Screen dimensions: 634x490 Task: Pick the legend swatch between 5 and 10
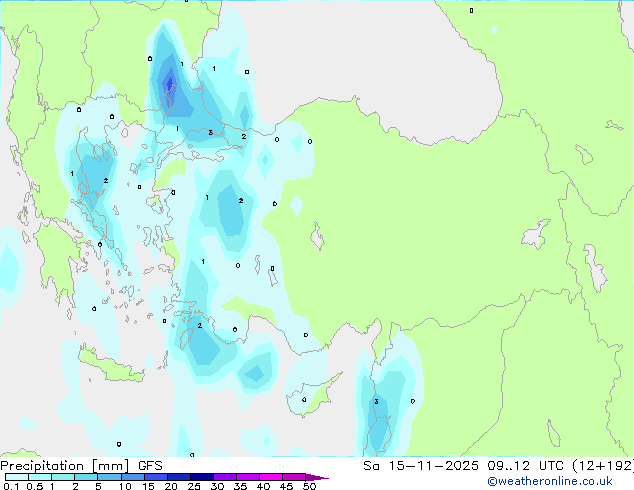tap(109, 477)
